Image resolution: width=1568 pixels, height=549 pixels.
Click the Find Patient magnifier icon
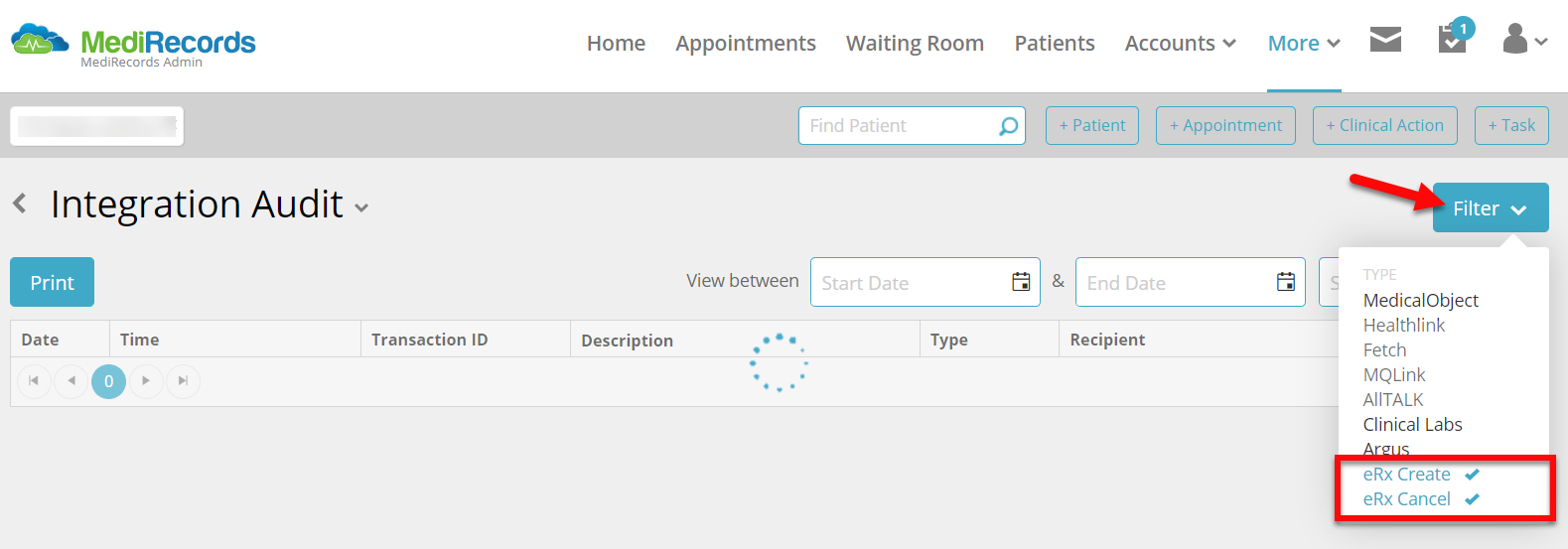click(x=1008, y=126)
